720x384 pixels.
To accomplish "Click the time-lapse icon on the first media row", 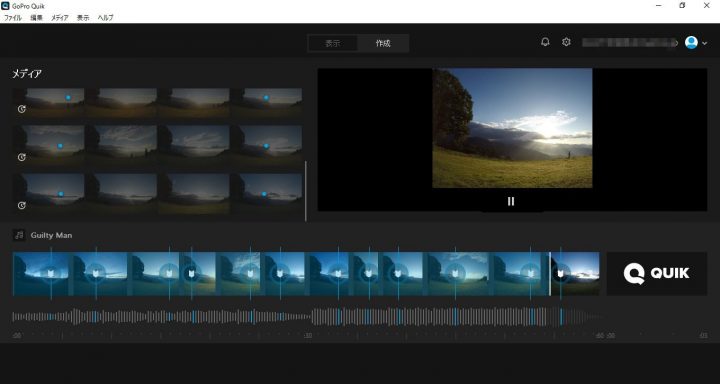I will (22, 109).
